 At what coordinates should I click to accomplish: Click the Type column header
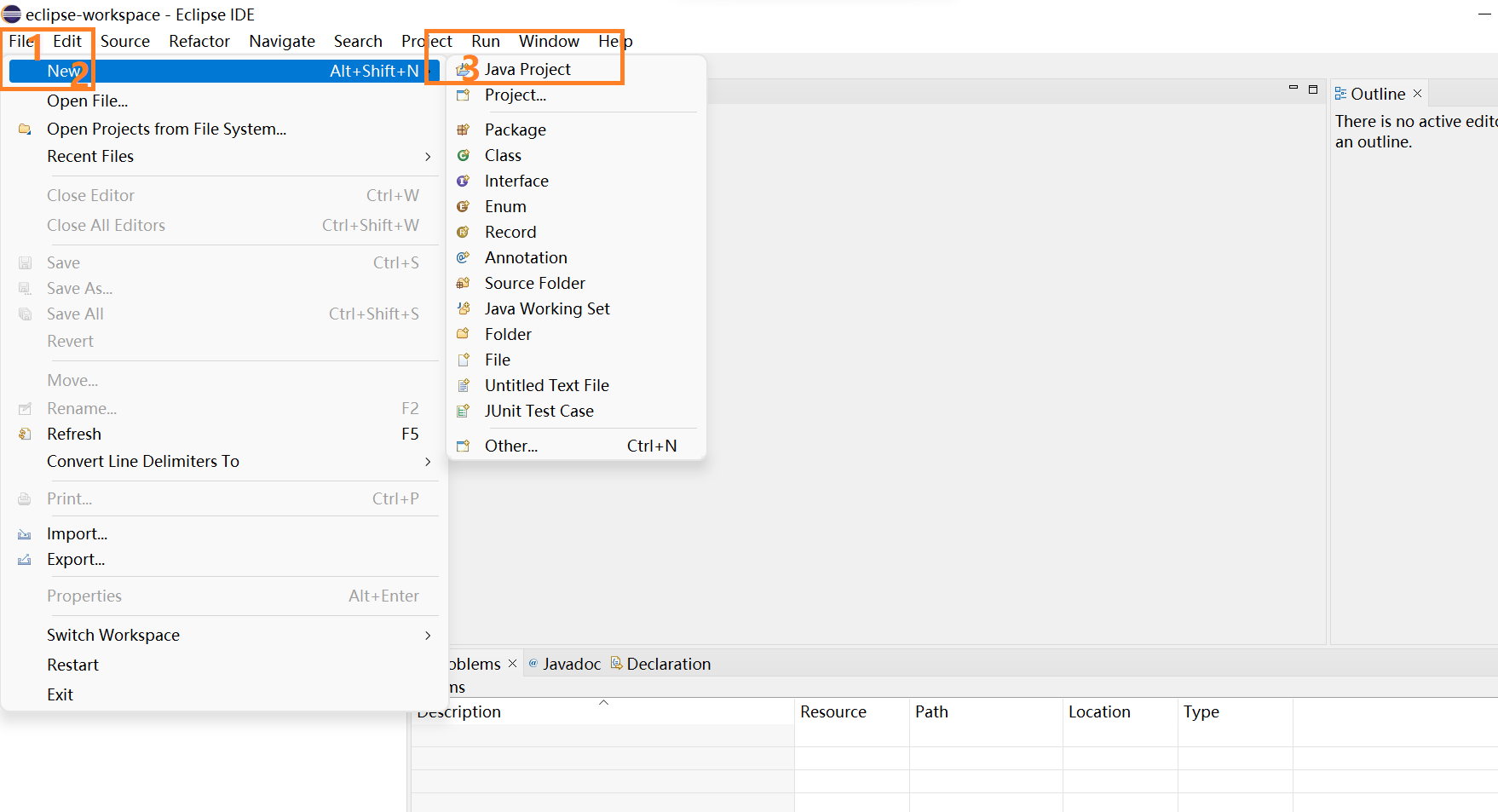pos(1235,711)
